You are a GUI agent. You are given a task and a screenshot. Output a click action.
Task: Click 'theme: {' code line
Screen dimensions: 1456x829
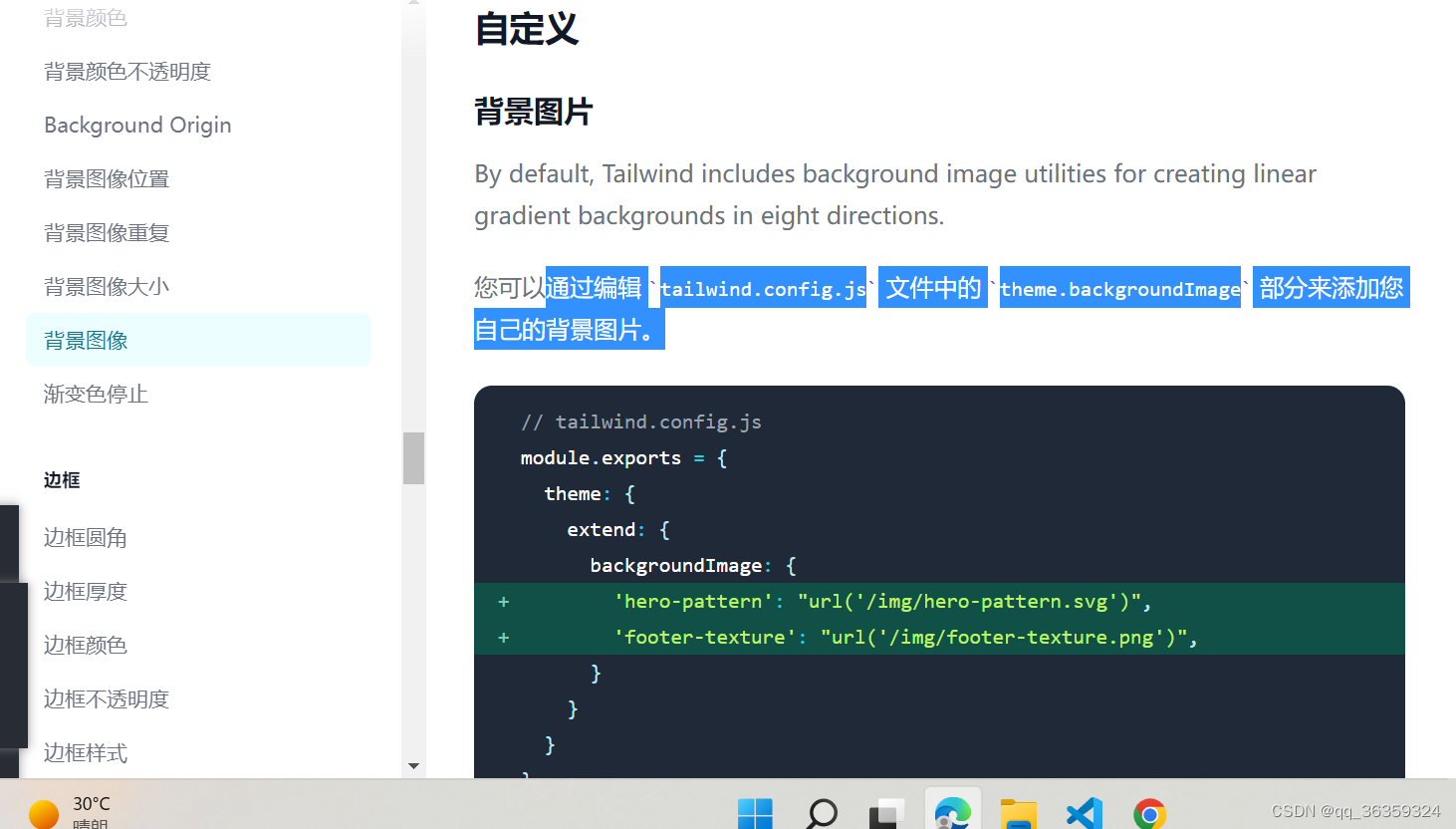(x=590, y=494)
